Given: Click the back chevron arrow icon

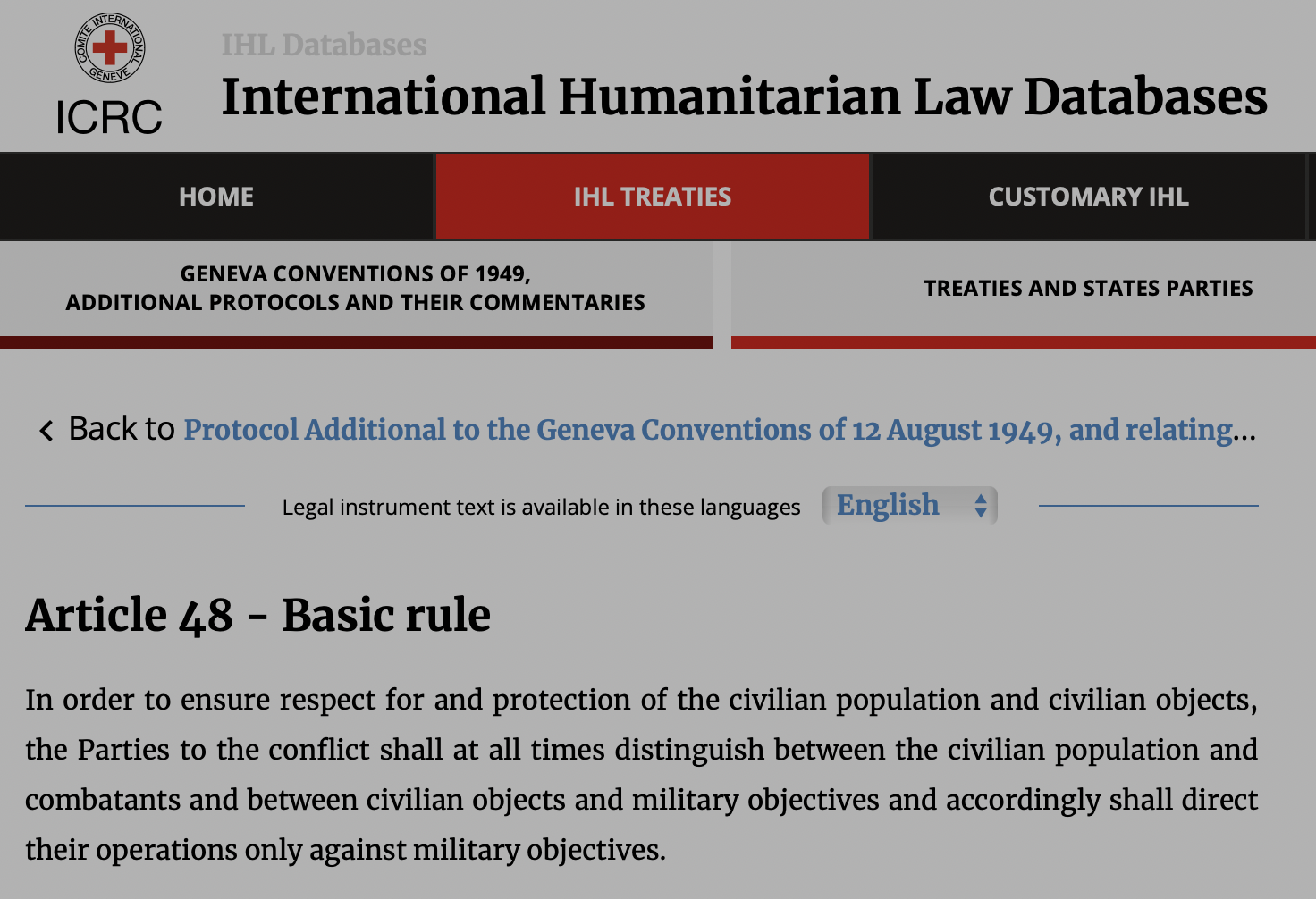Looking at the screenshot, I should click(46, 431).
